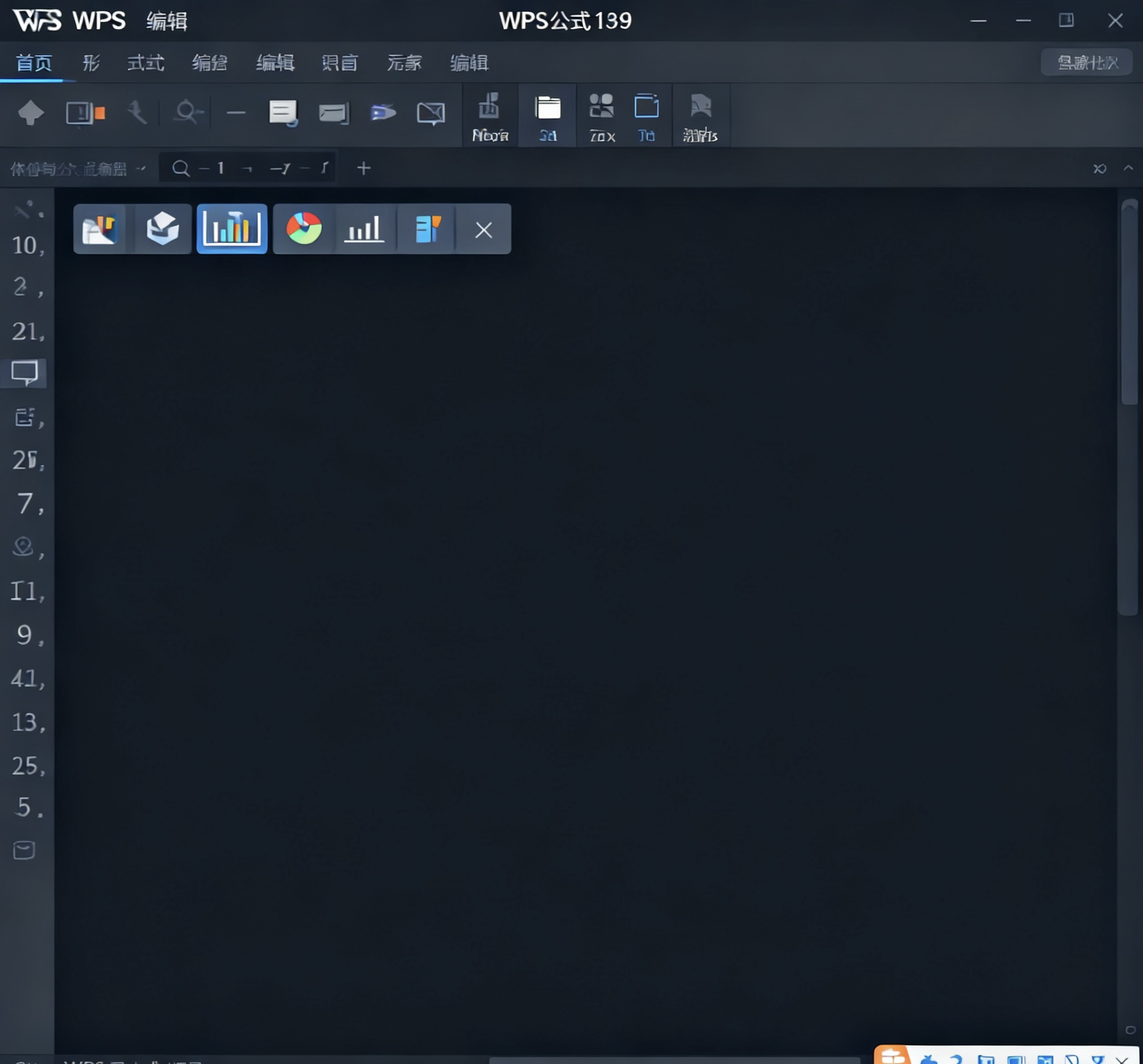Open the 式式 menu tab
The width and height of the screenshot is (1143, 1064).
coord(145,63)
